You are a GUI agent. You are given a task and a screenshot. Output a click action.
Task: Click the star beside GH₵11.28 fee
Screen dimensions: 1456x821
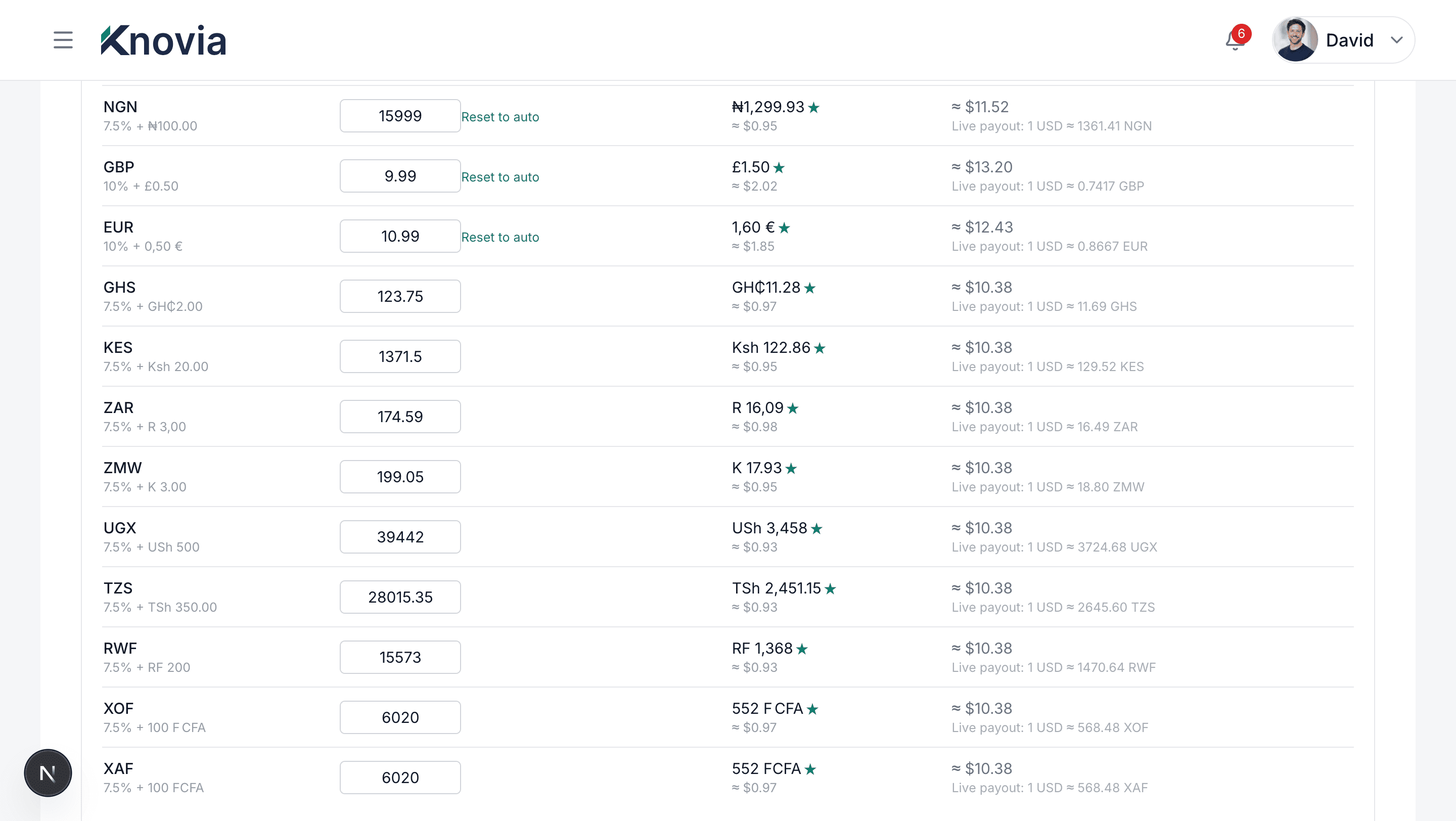pyautogui.click(x=809, y=288)
